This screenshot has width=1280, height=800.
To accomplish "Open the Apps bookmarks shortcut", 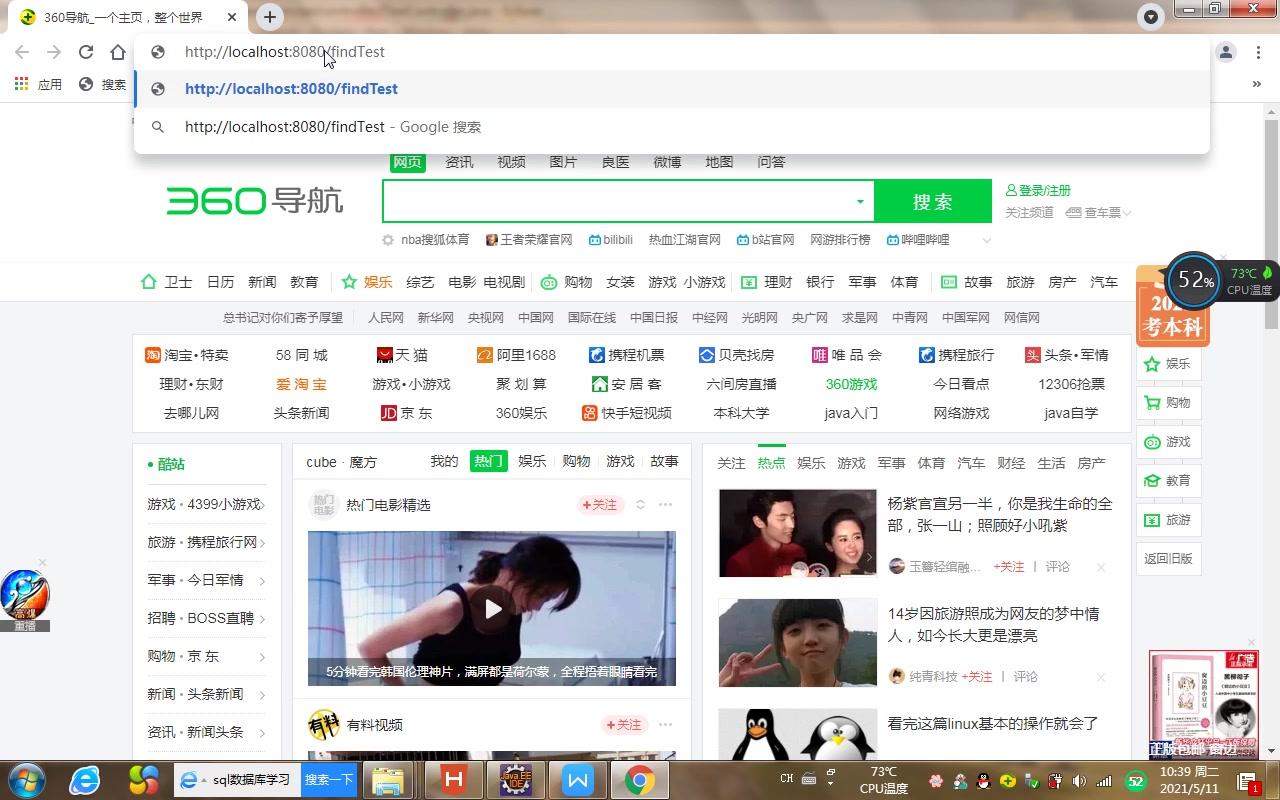I will coord(39,84).
